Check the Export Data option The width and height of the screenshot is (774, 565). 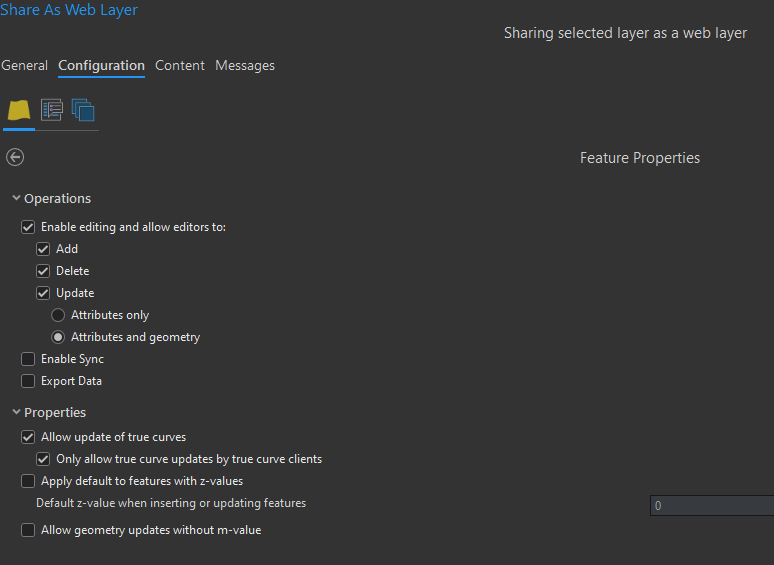coord(28,381)
